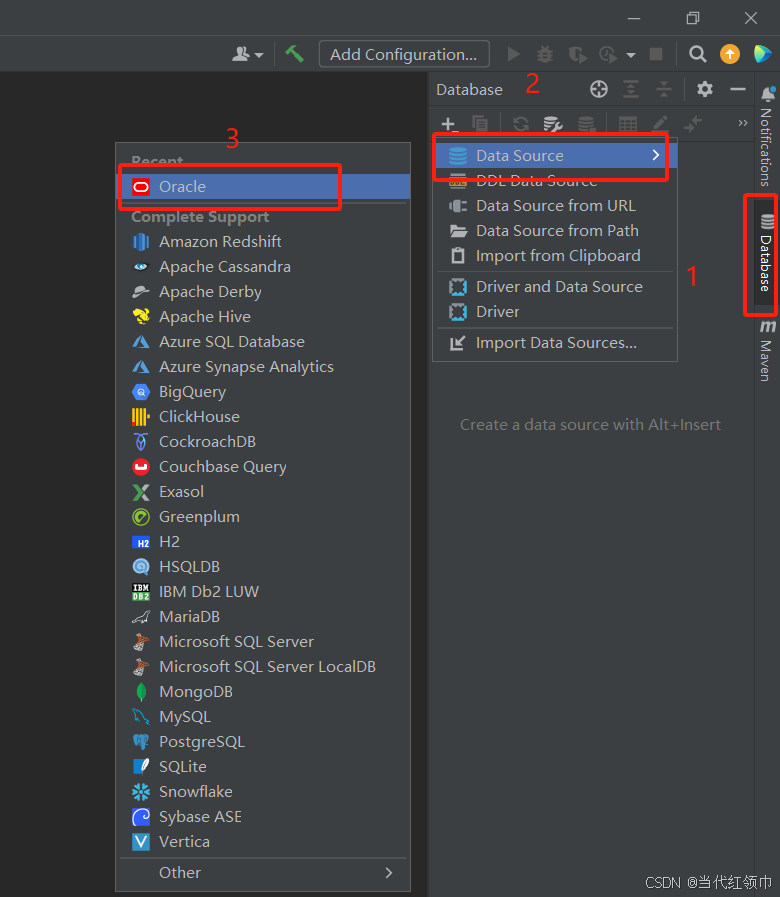Hide the Database tool window
Screen dimensions: 780x897
(x=738, y=89)
